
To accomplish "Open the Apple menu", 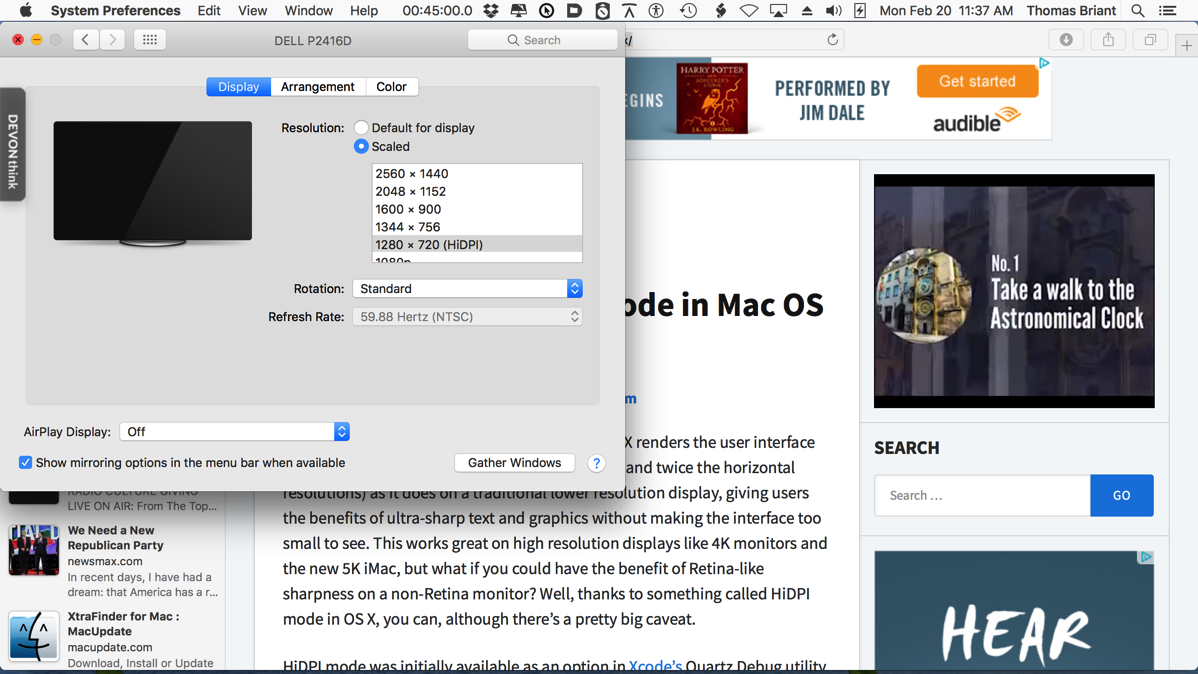I will pos(25,11).
